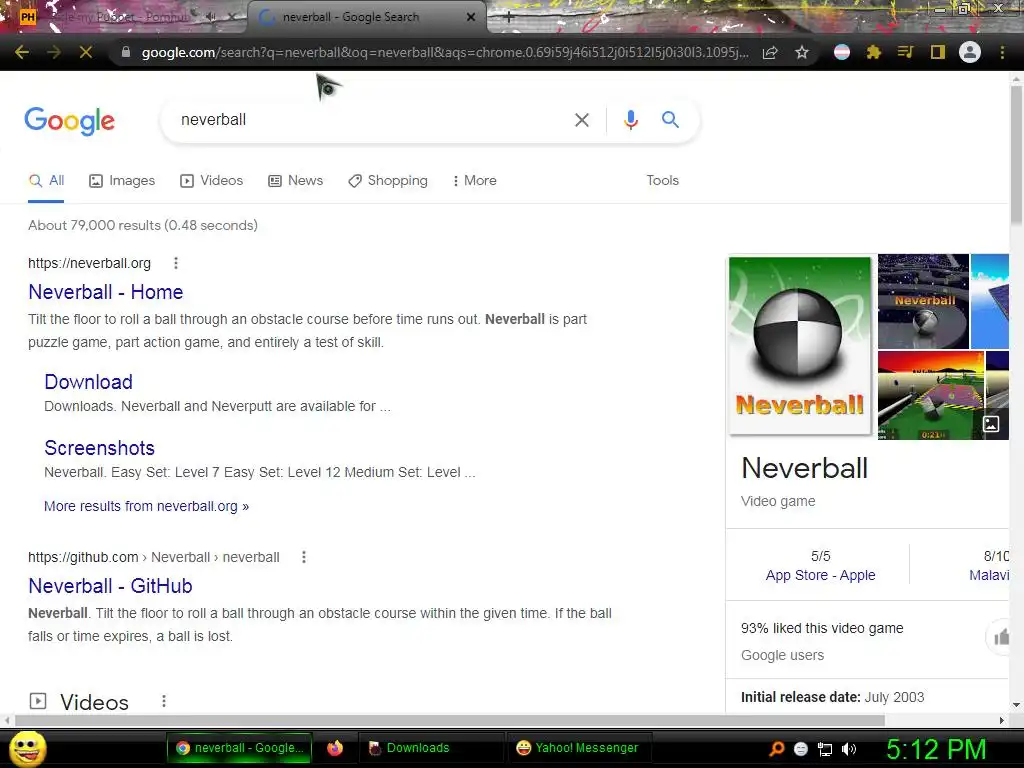
Task: Launch Firefox from the taskbar
Action: pyautogui.click(x=335, y=748)
